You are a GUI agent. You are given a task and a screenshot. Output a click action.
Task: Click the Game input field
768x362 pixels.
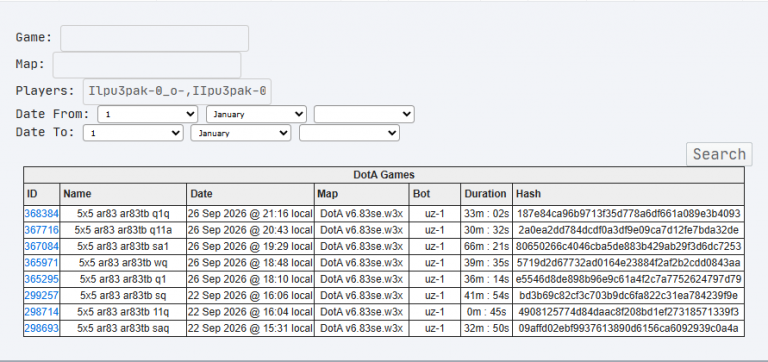154,38
